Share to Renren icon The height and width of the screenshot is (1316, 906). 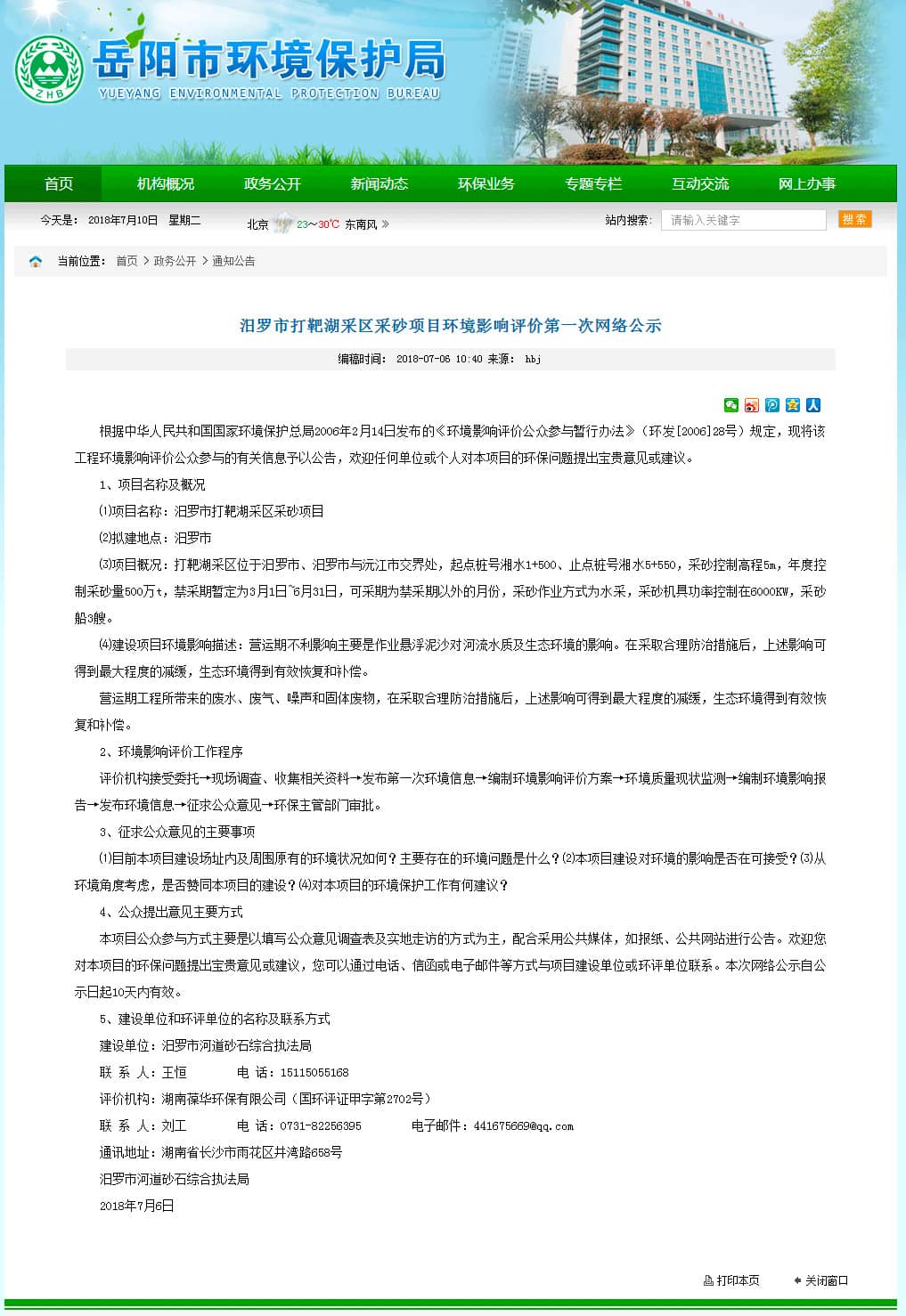(812, 405)
